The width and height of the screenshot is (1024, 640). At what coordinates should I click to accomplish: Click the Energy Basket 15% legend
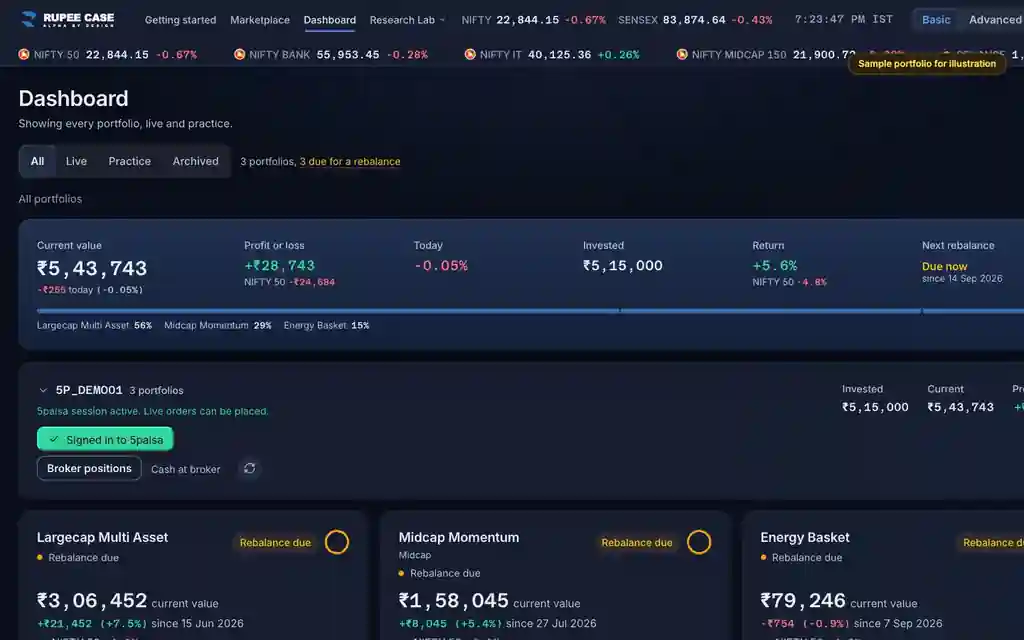[327, 325]
